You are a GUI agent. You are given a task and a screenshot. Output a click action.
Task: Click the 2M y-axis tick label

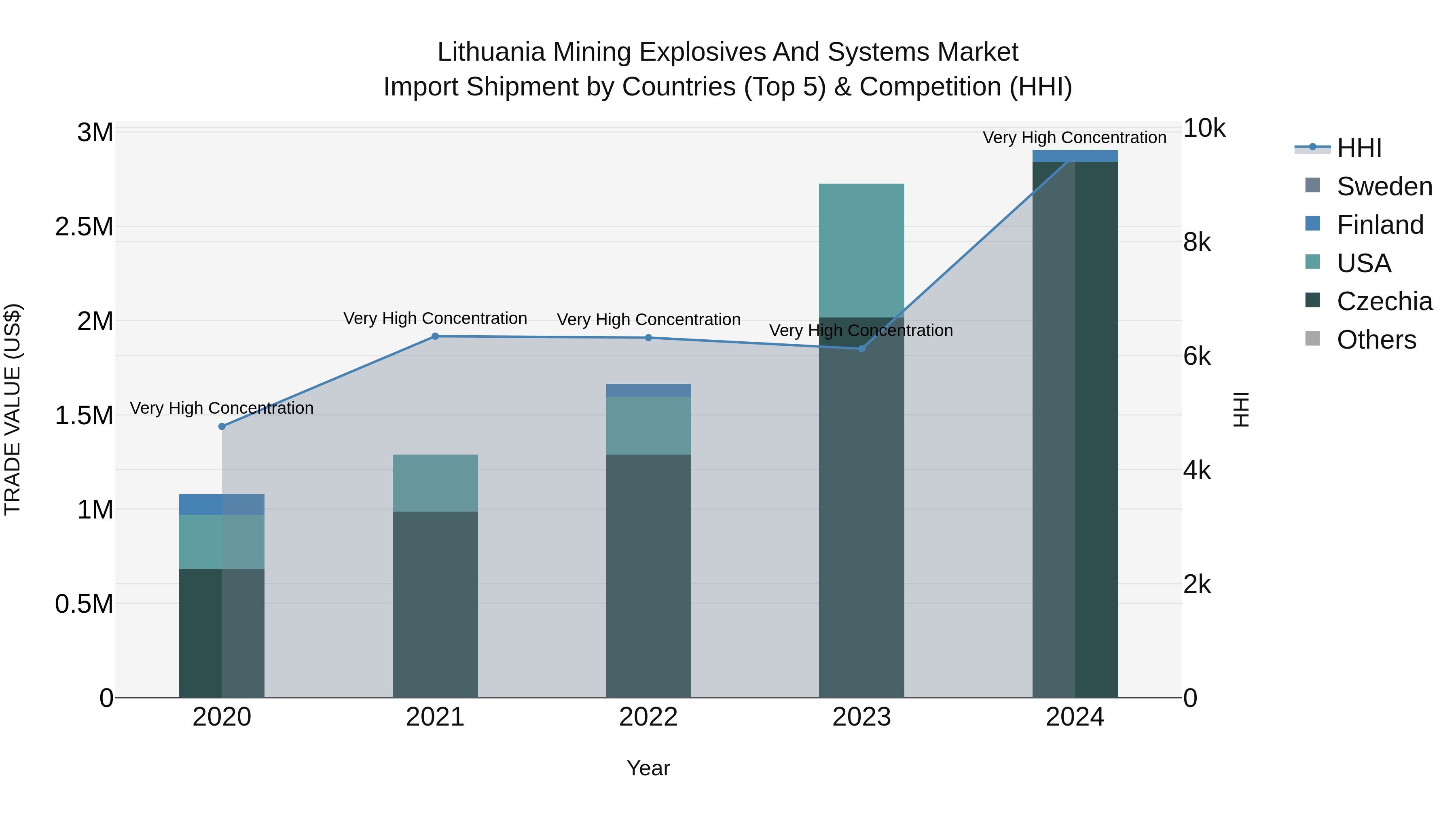(95, 322)
